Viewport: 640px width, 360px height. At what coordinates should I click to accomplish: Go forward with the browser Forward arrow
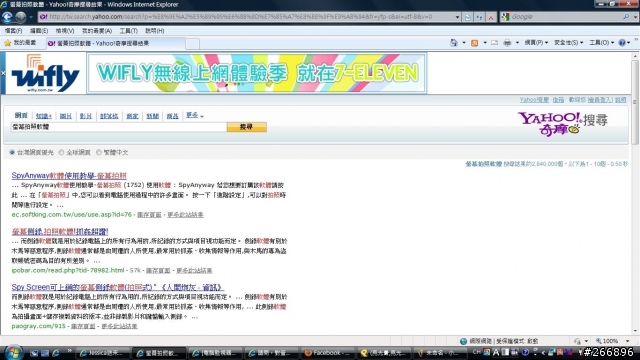[x=20, y=17]
